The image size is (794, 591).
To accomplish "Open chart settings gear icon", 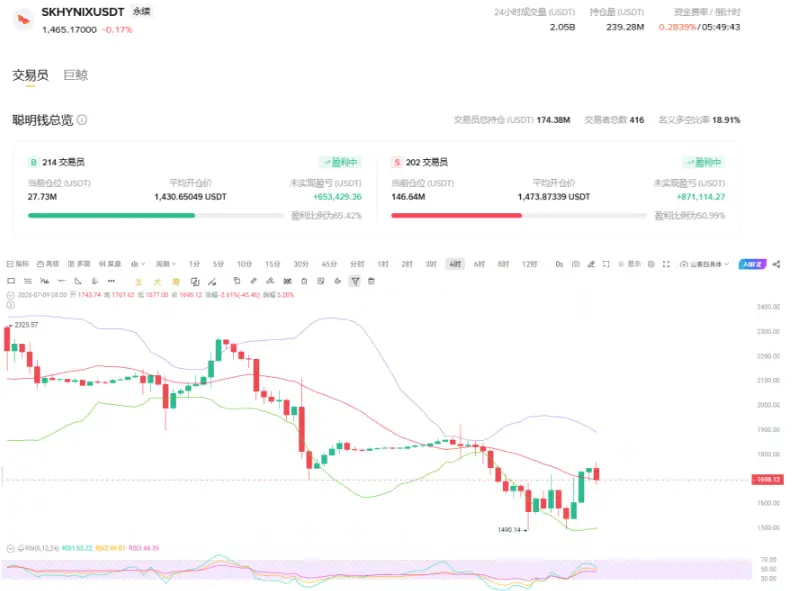I will (x=651, y=264).
